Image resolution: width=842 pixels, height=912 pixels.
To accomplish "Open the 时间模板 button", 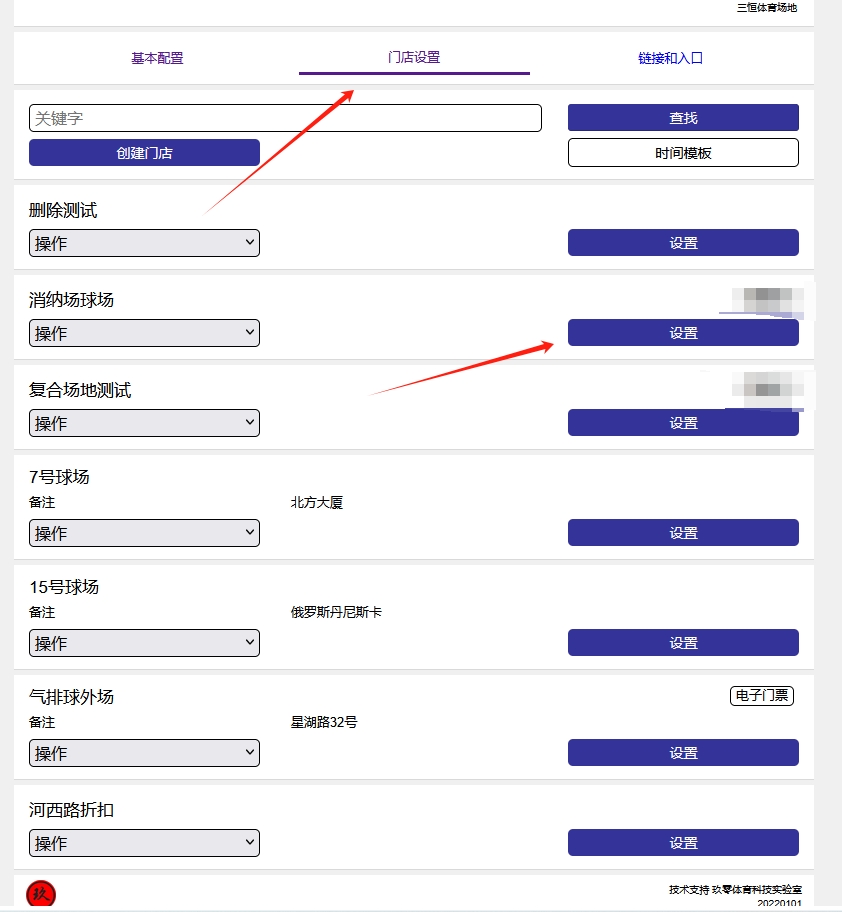I will click(x=683, y=153).
